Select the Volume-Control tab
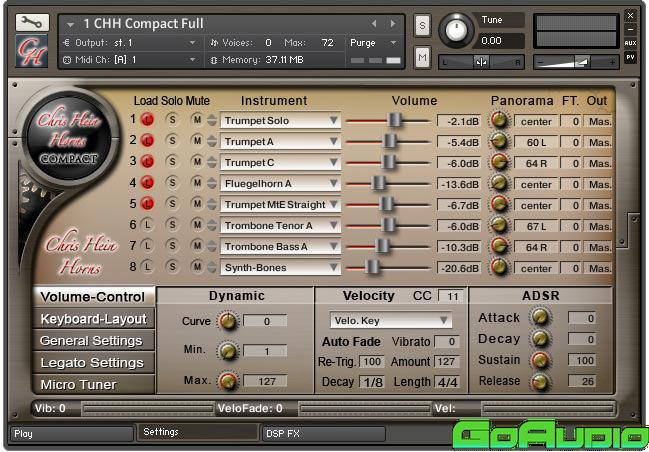The width and height of the screenshot is (649, 452). click(x=94, y=297)
